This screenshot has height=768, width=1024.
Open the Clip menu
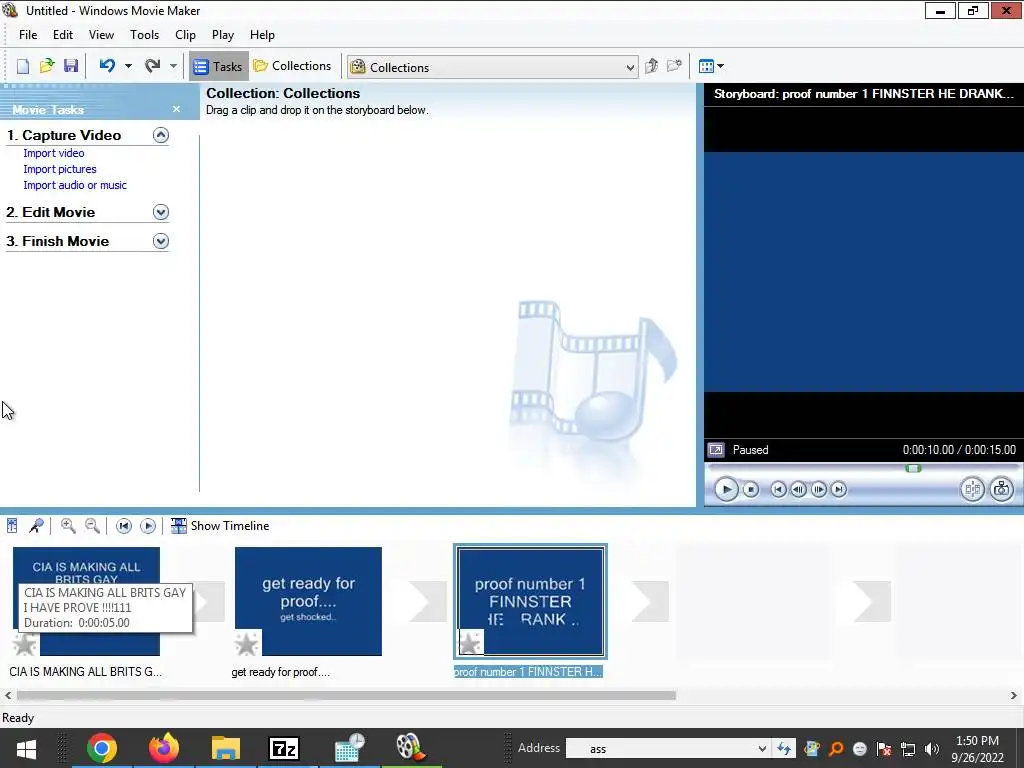click(185, 35)
